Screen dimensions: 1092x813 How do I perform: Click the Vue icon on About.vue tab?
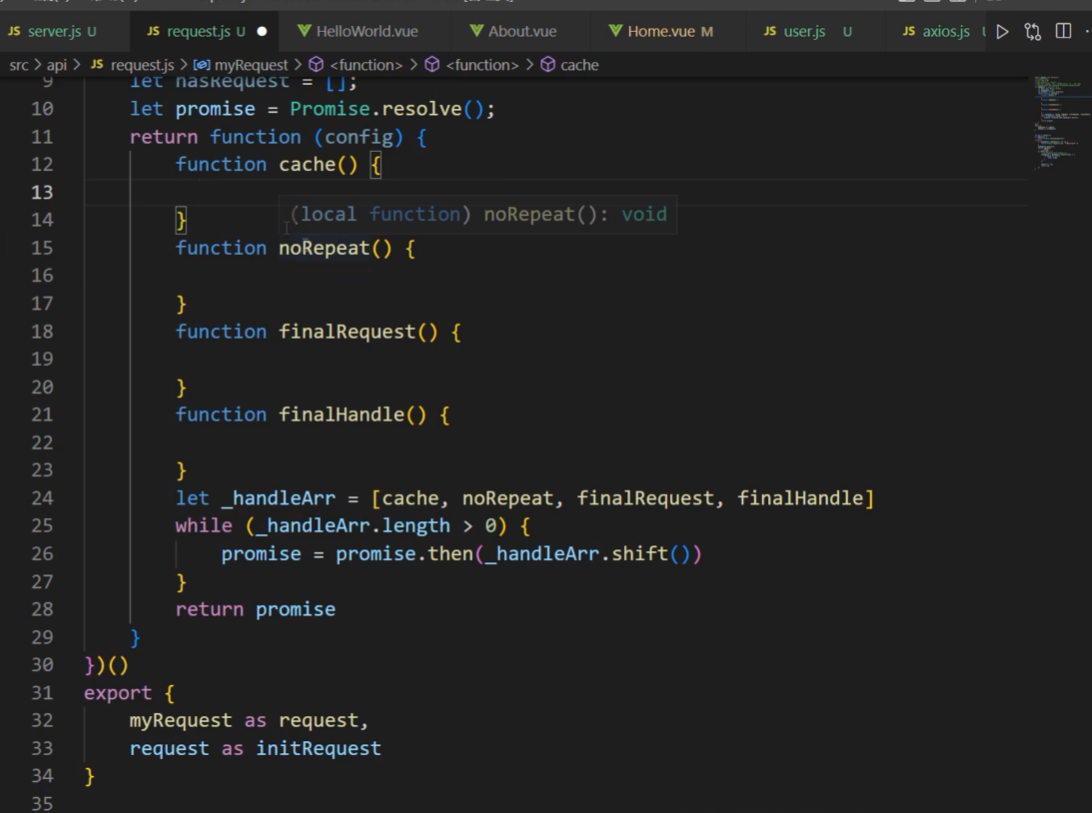pos(476,31)
